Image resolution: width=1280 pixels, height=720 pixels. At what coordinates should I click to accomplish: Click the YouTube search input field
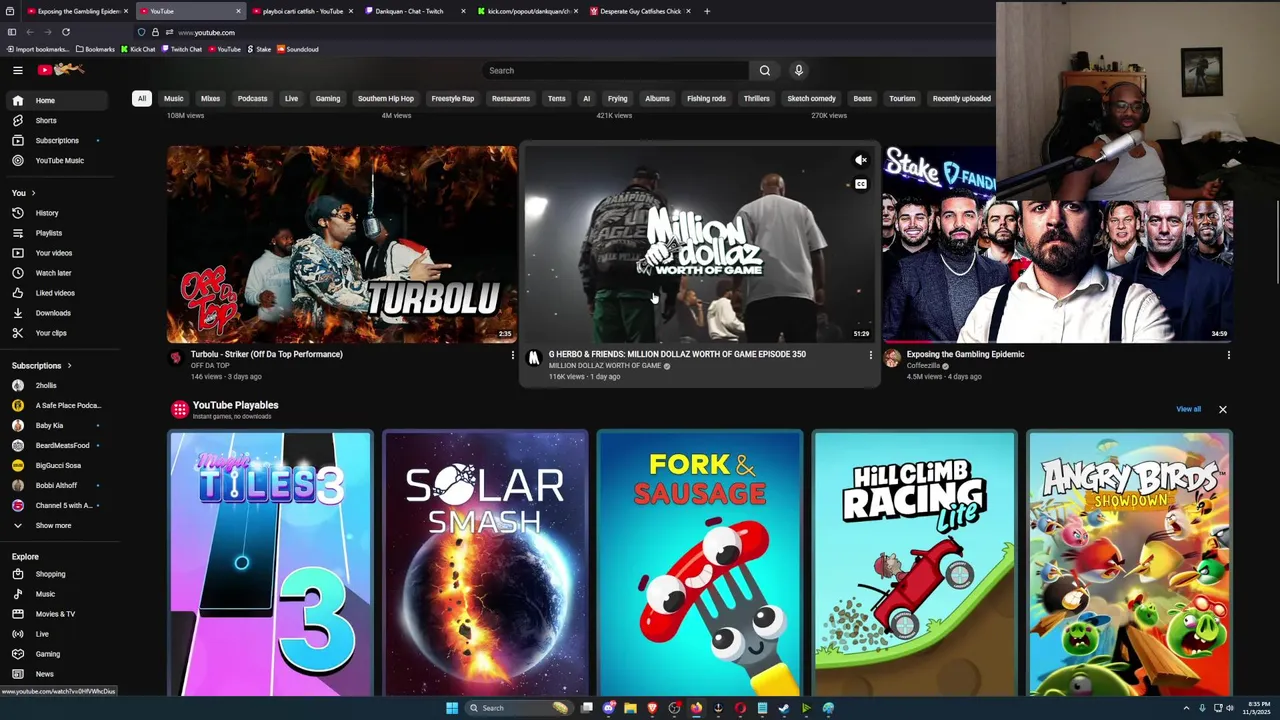(615, 70)
